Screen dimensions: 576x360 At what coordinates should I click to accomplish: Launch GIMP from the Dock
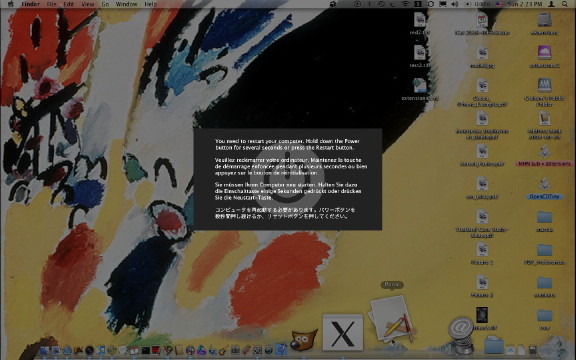(303, 339)
